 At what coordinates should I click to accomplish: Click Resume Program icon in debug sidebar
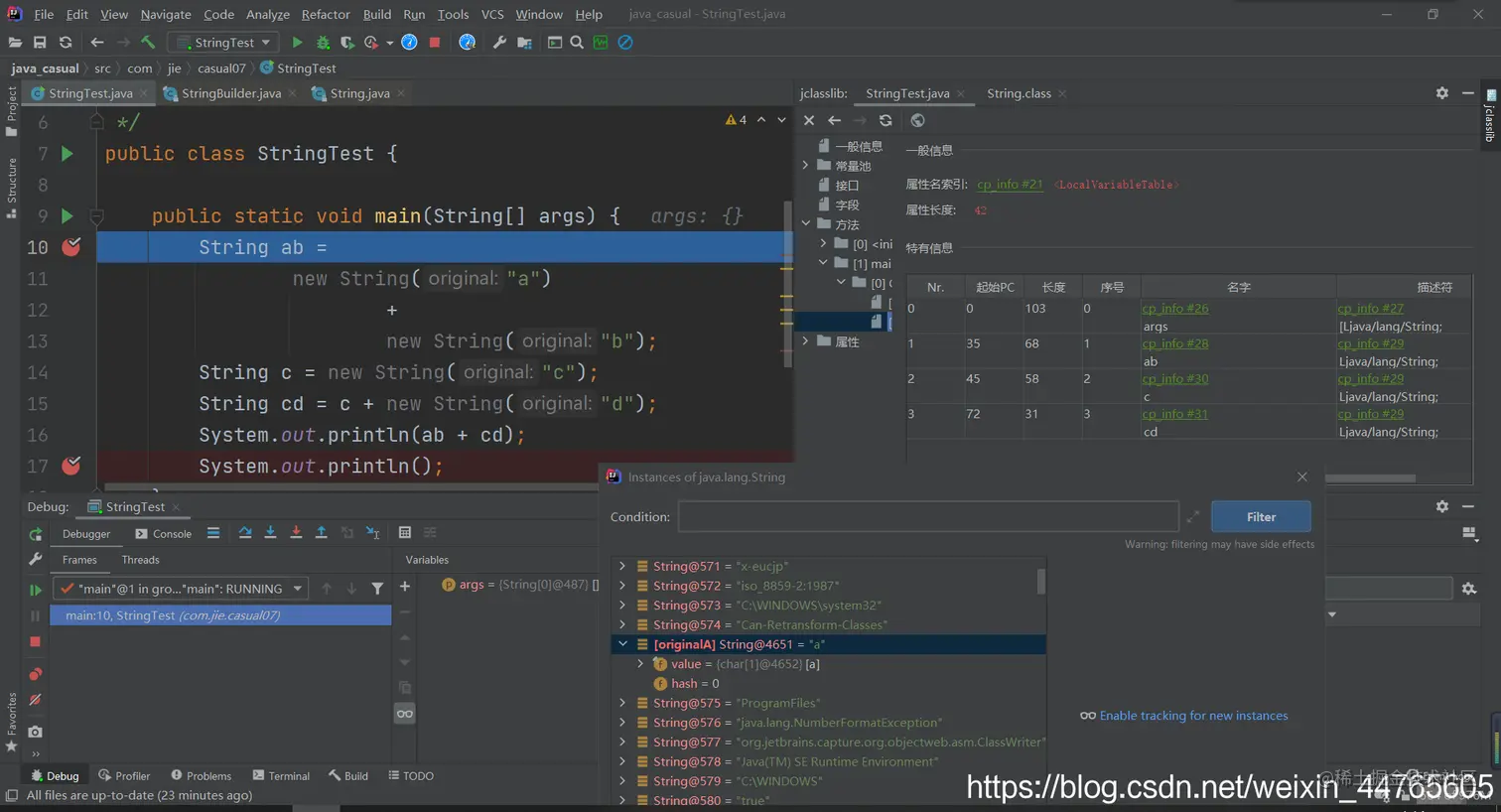[x=36, y=590]
